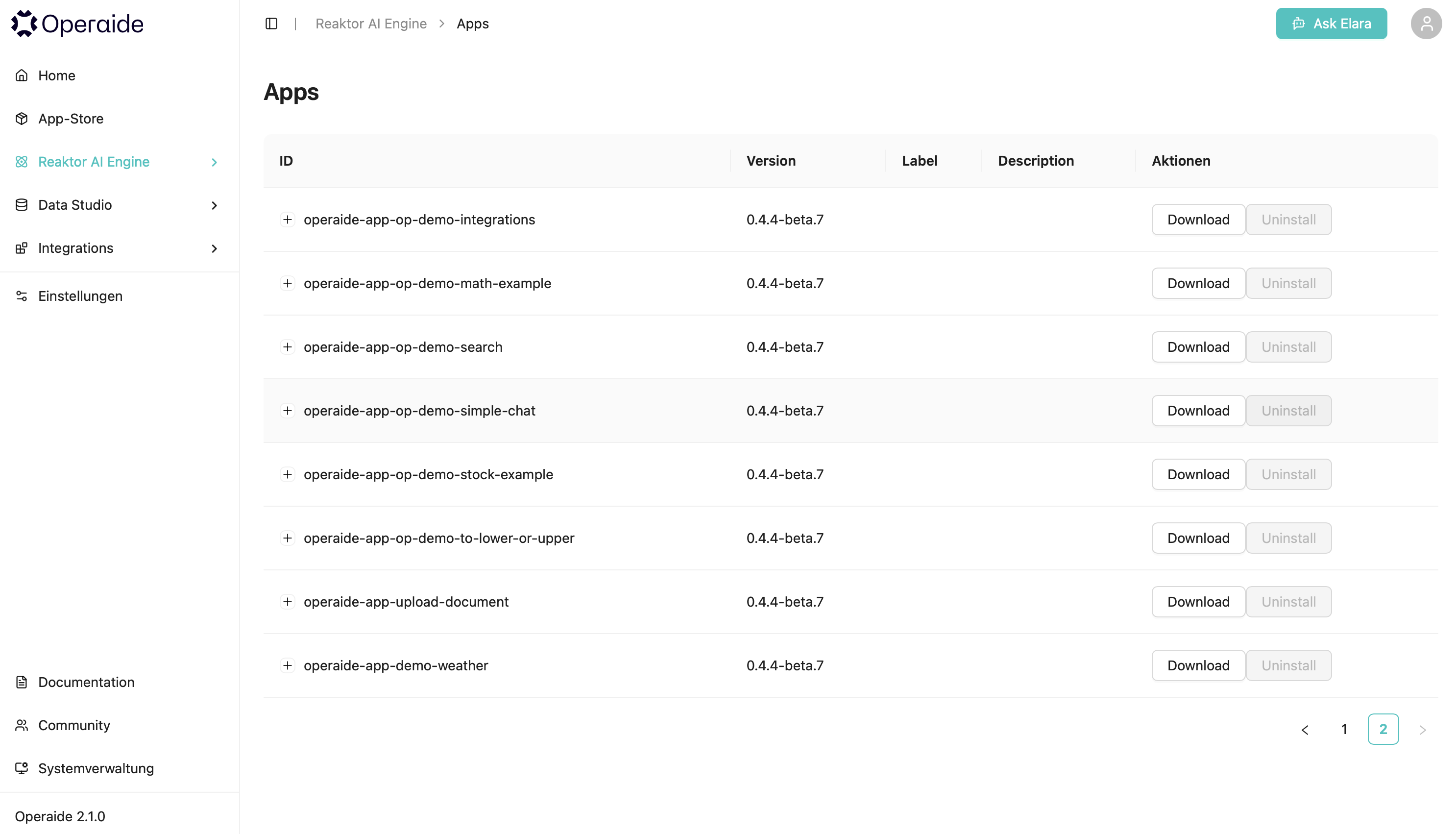Download operaide-app-op-demo-math-example
The image size is (1456, 834).
[x=1198, y=283]
